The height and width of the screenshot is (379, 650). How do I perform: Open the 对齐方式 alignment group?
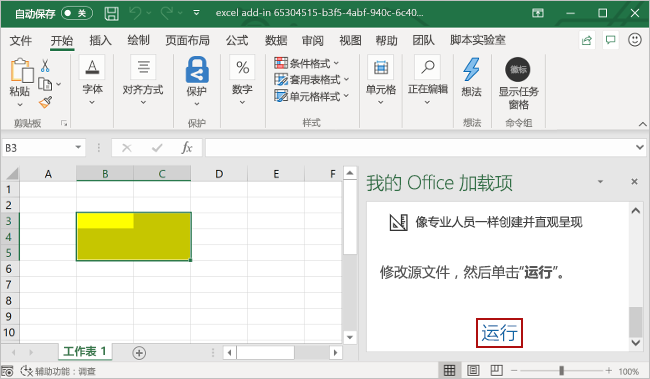143,80
